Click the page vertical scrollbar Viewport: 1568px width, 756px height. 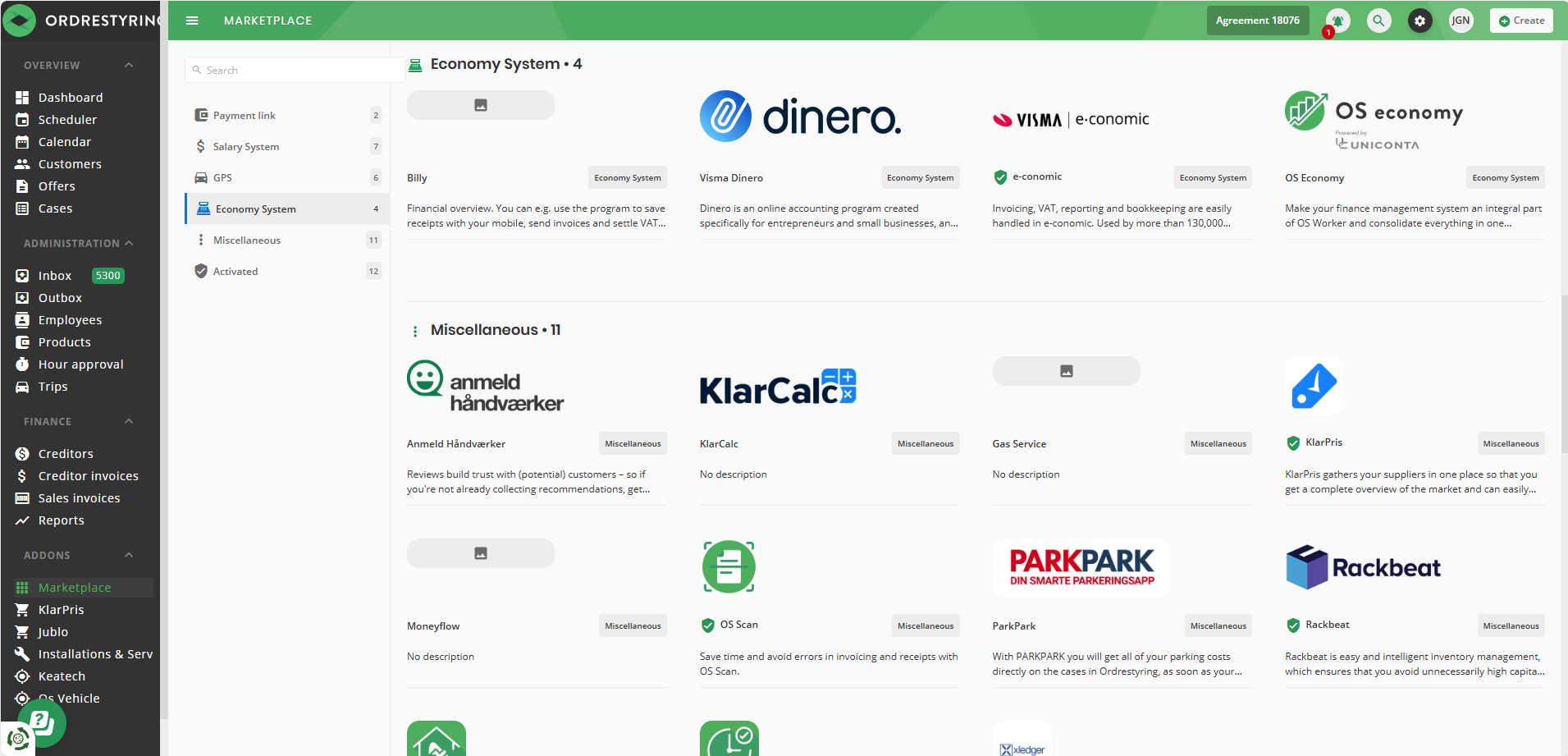(x=1564, y=373)
